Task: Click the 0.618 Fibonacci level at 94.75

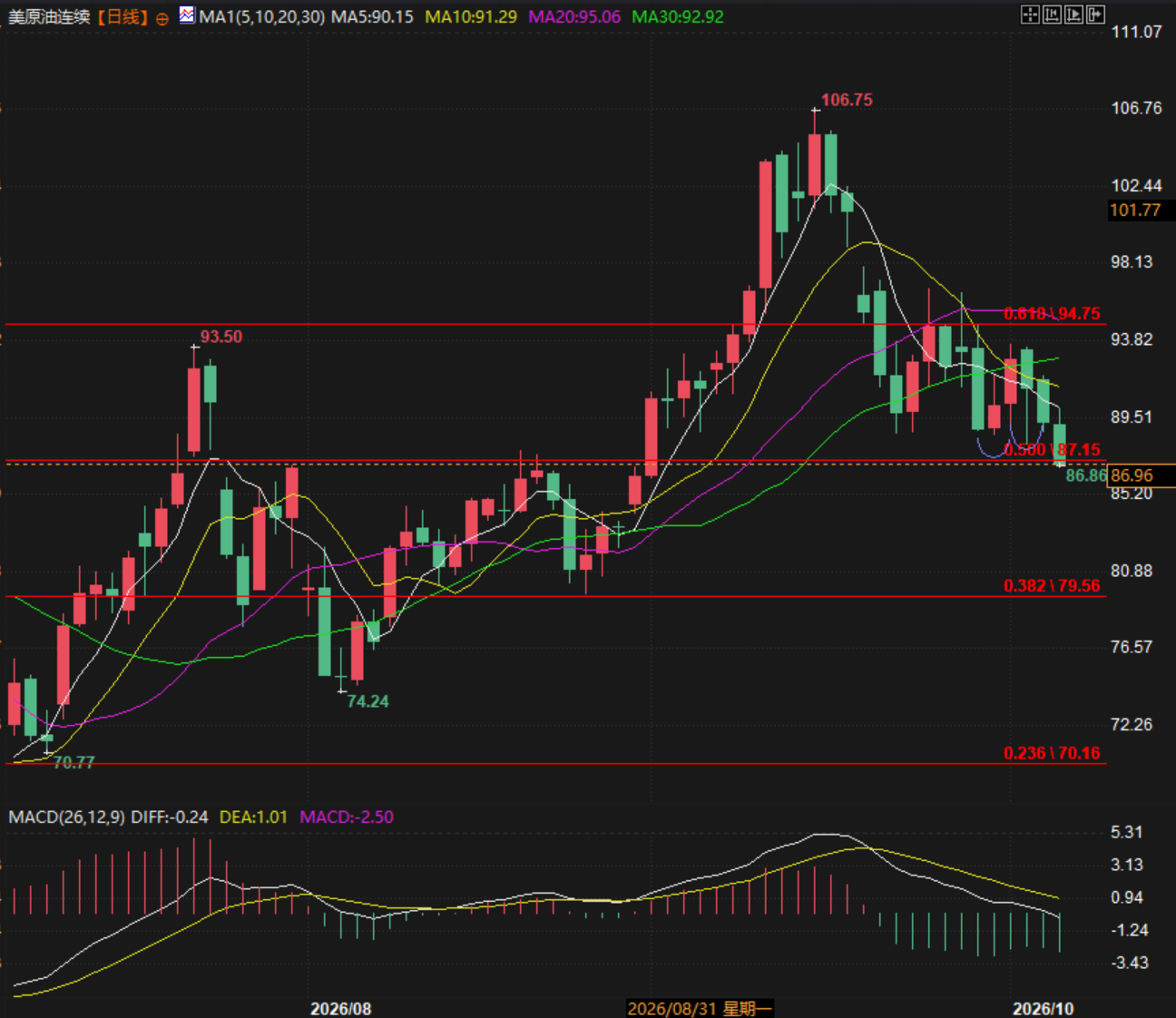Action: pyautogui.click(x=1052, y=314)
